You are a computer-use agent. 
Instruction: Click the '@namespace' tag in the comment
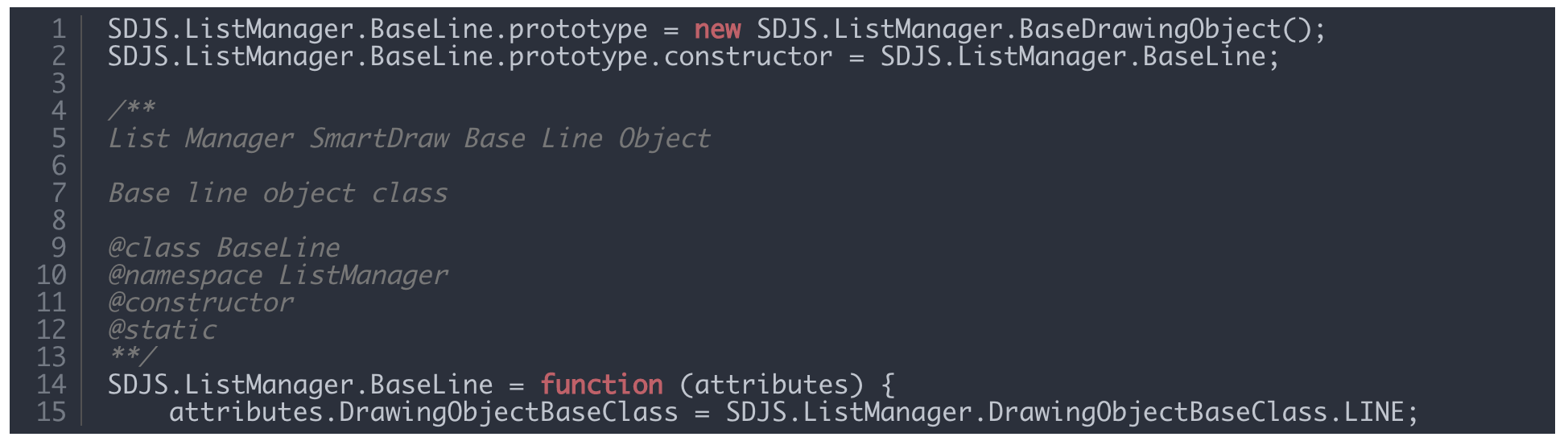tap(185, 276)
